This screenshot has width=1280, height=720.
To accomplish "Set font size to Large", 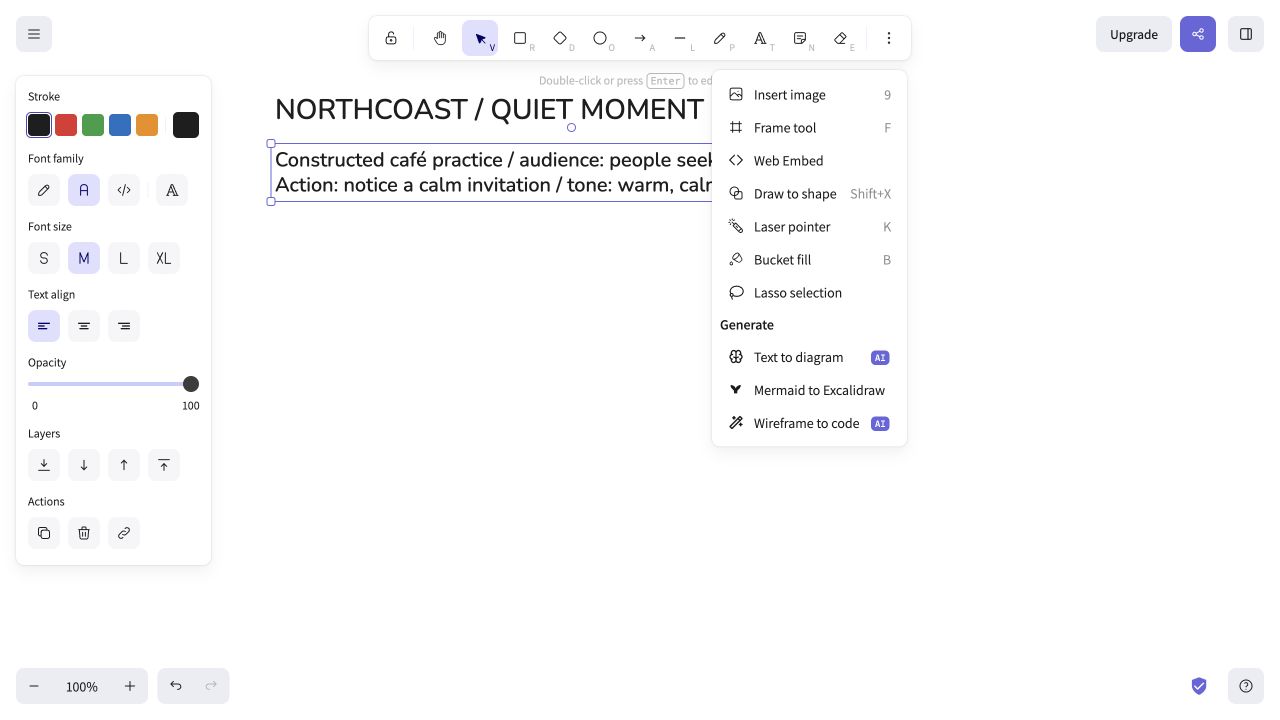I will pyautogui.click(x=124, y=258).
